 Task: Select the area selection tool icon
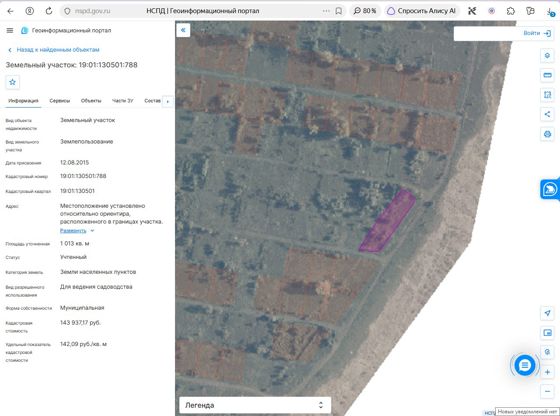547,95
